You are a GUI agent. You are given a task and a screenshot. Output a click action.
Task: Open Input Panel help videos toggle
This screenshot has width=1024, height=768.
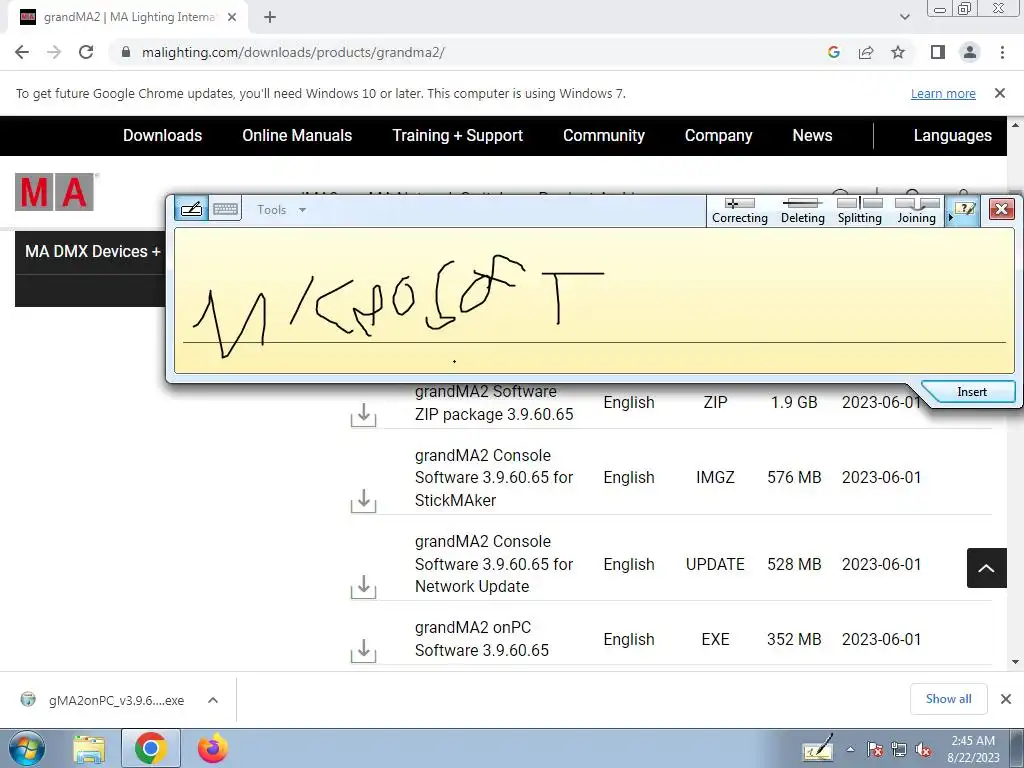click(x=963, y=210)
